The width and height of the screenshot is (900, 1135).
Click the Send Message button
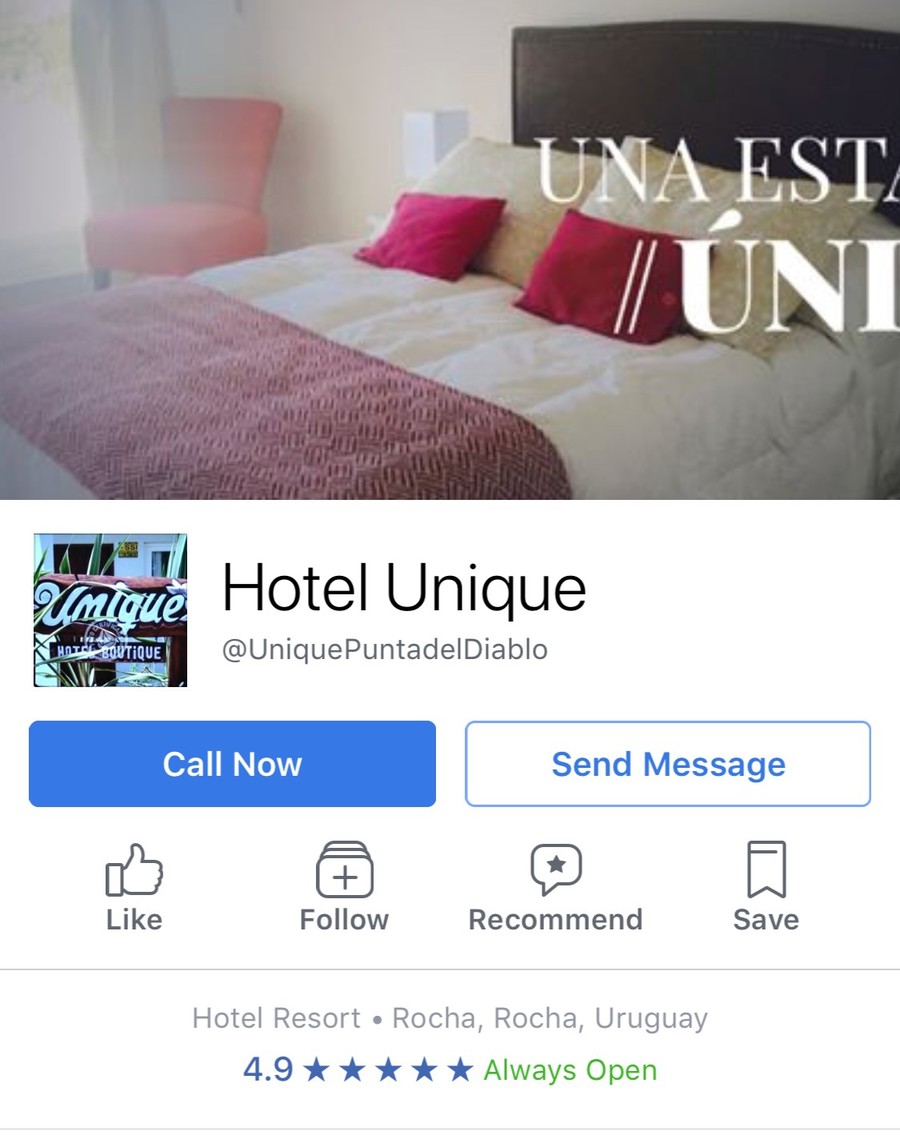(668, 764)
